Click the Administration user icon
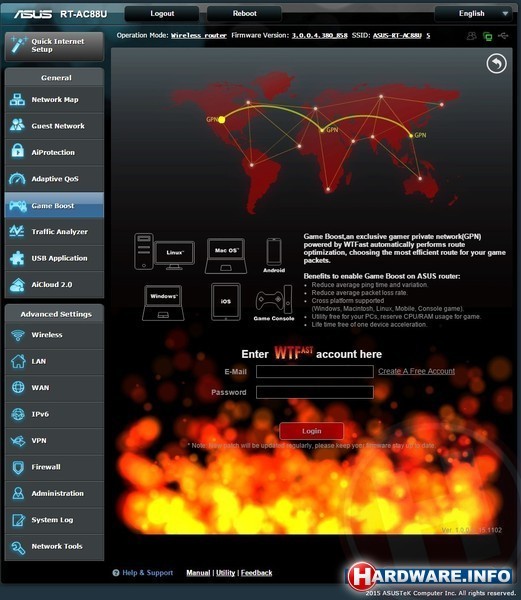Viewport: 521px width, 600px height. coord(18,493)
